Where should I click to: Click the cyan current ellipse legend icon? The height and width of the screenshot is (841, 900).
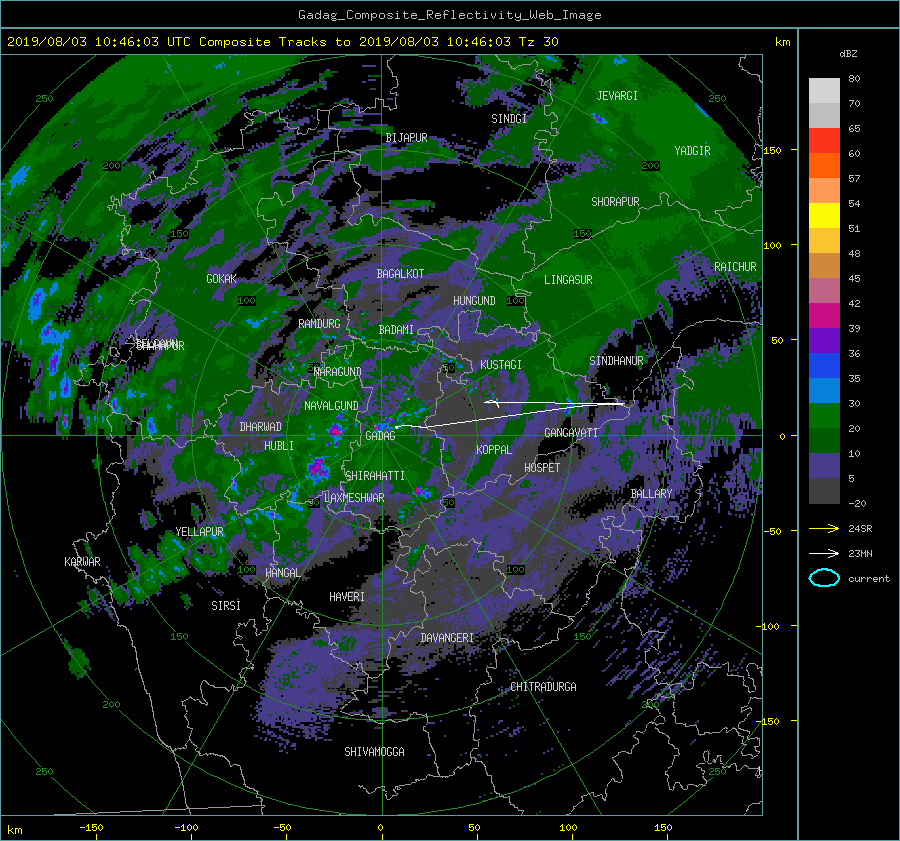pyautogui.click(x=824, y=578)
